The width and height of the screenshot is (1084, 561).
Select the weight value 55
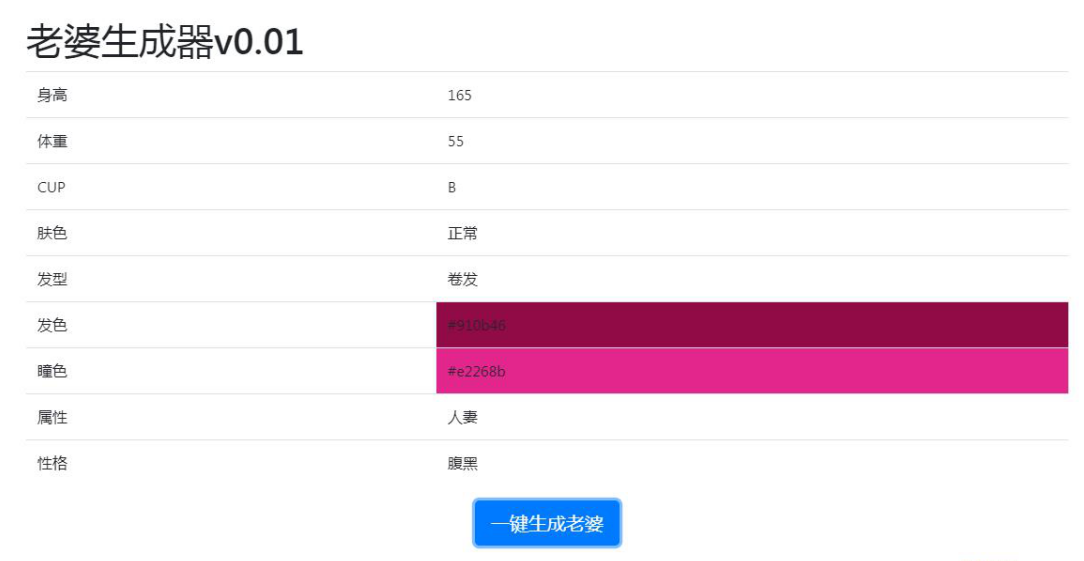pyautogui.click(x=456, y=142)
